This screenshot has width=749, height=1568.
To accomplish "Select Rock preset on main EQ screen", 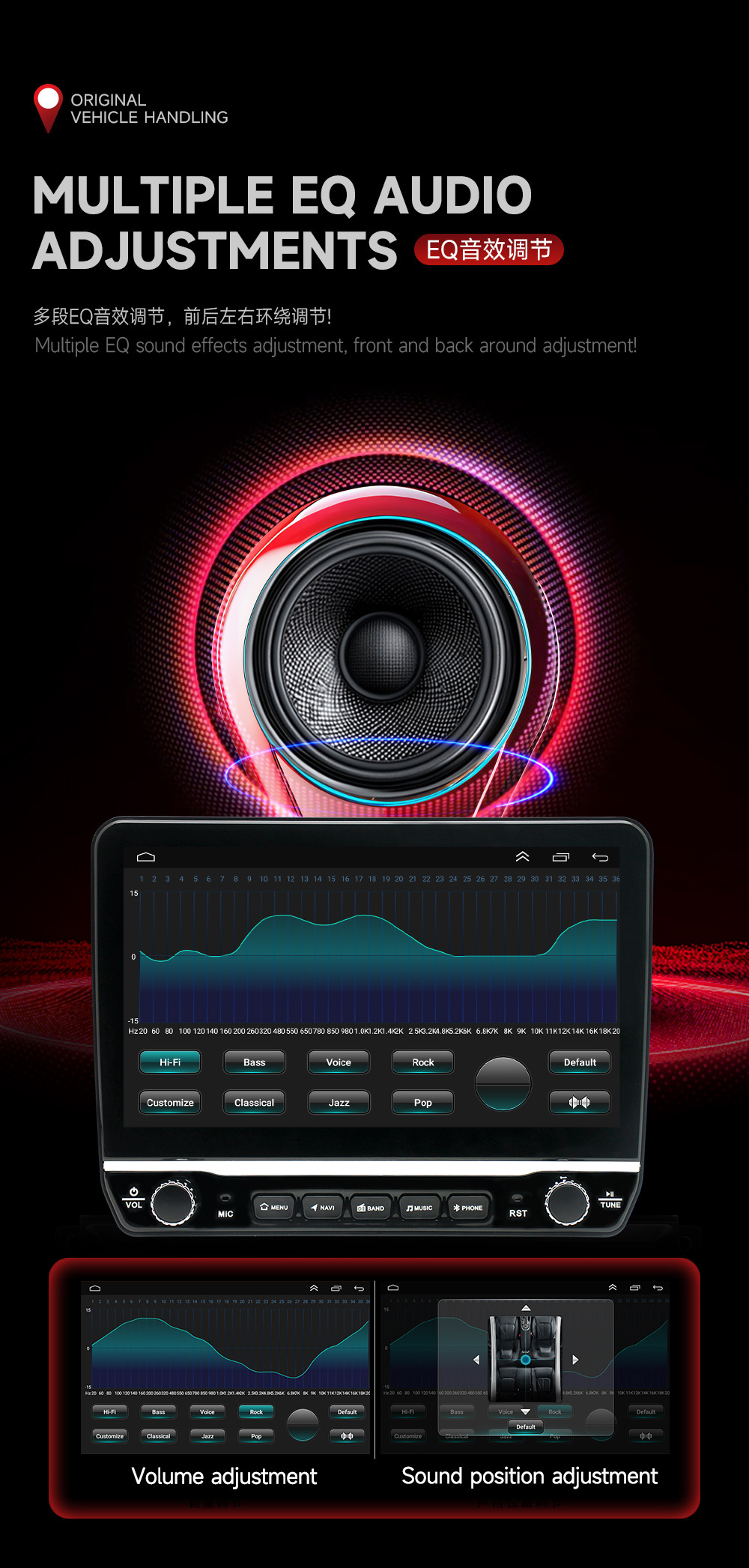I will [423, 1062].
